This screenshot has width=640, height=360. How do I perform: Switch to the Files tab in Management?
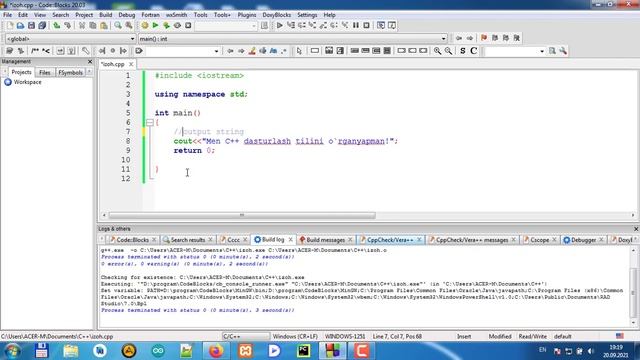pos(44,72)
